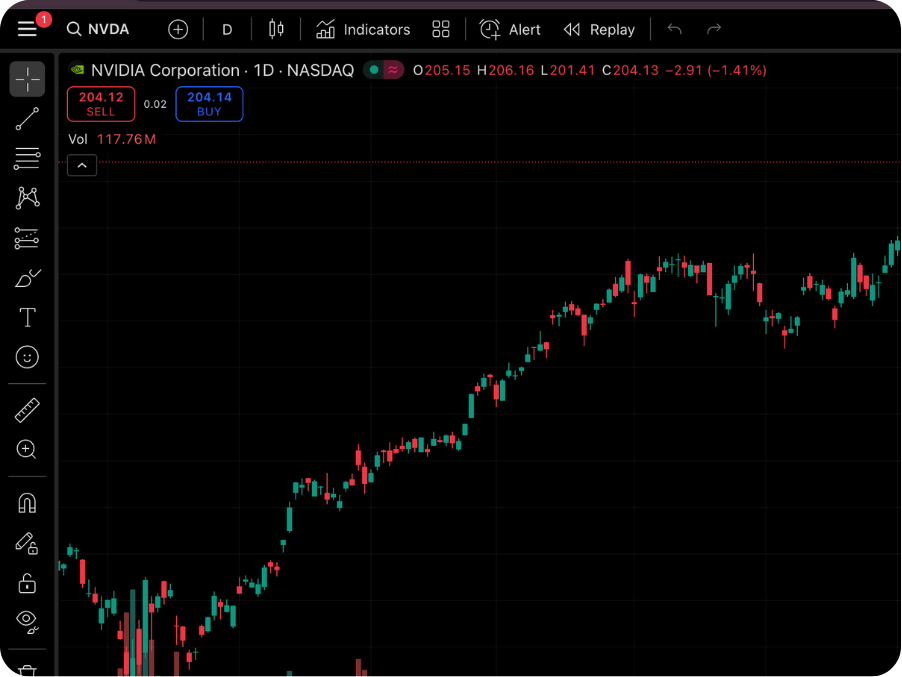Toggle Magnet mode on
Viewport: 902px width, 677px height.
tap(27, 503)
